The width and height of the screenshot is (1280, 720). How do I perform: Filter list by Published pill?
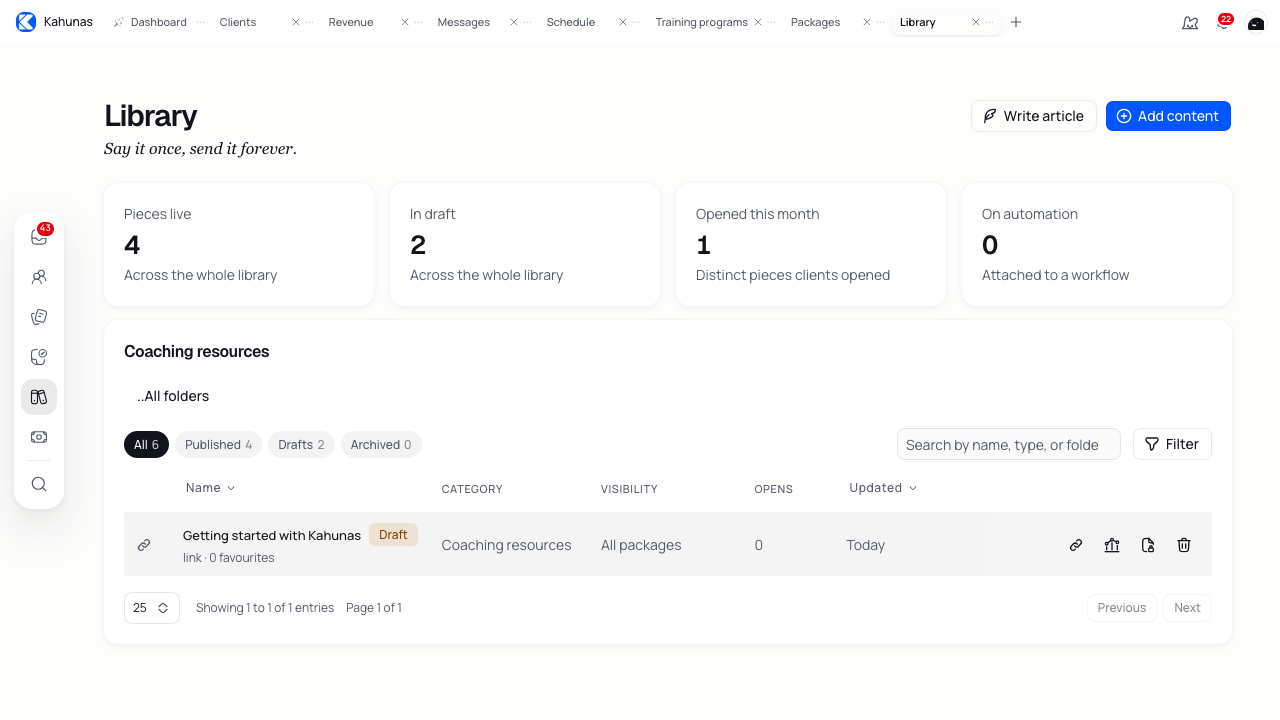pyautogui.click(x=218, y=445)
